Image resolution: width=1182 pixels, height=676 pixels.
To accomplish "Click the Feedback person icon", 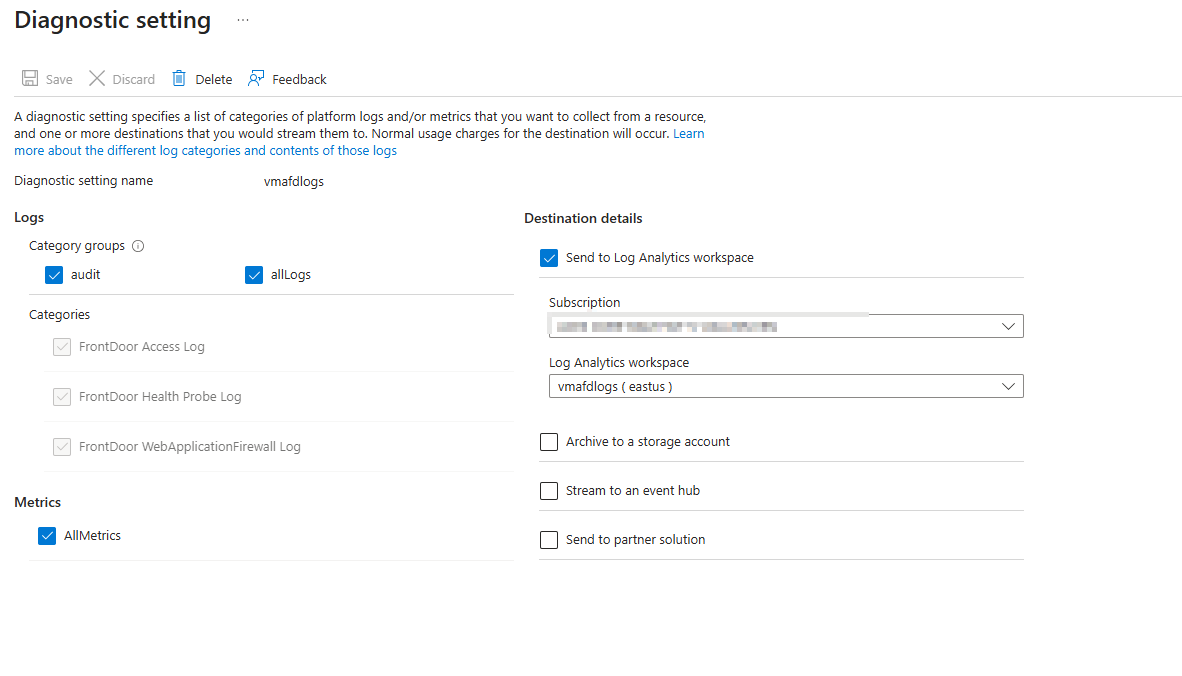I will (257, 79).
